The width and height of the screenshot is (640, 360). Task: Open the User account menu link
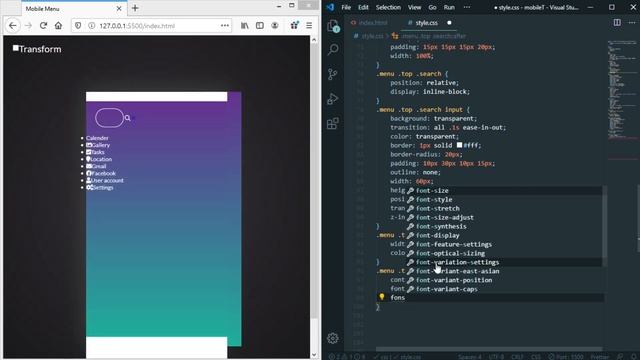pos(104,180)
